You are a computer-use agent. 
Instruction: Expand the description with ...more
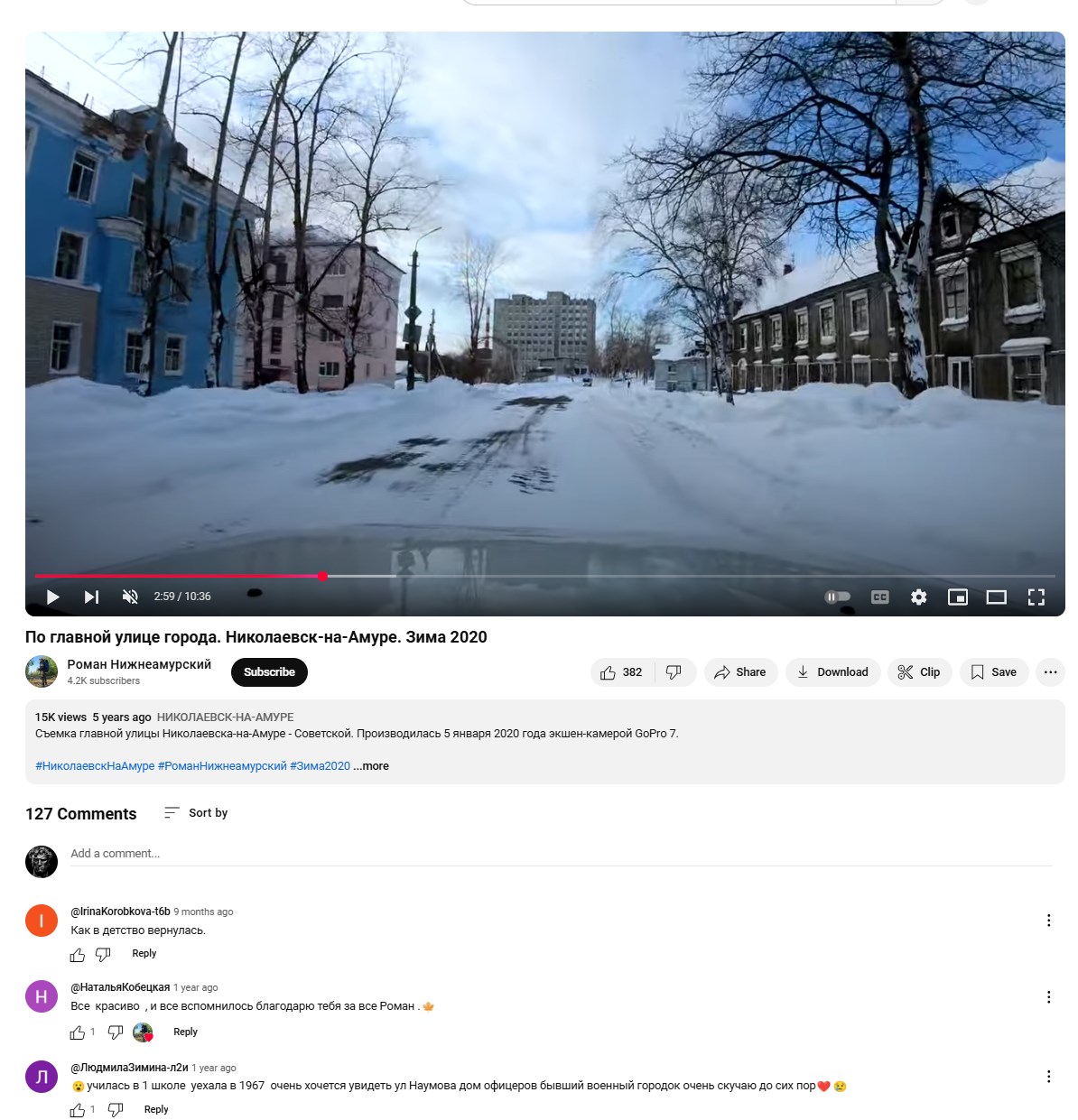tap(371, 766)
